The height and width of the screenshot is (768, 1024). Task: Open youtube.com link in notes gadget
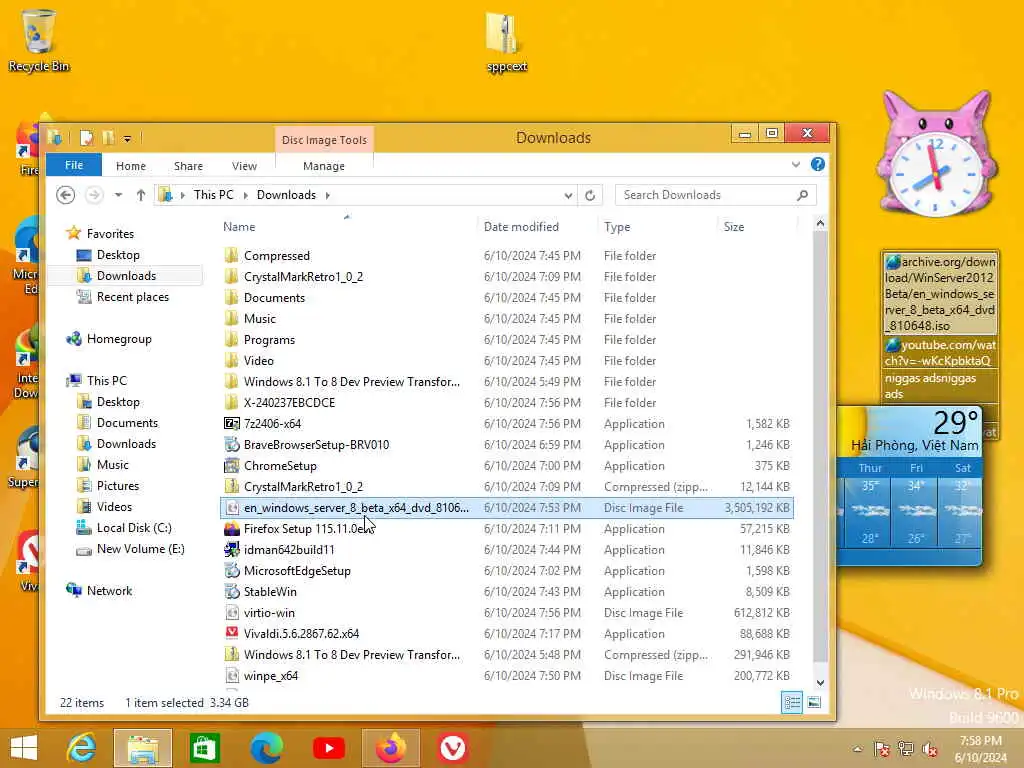pos(940,353)
